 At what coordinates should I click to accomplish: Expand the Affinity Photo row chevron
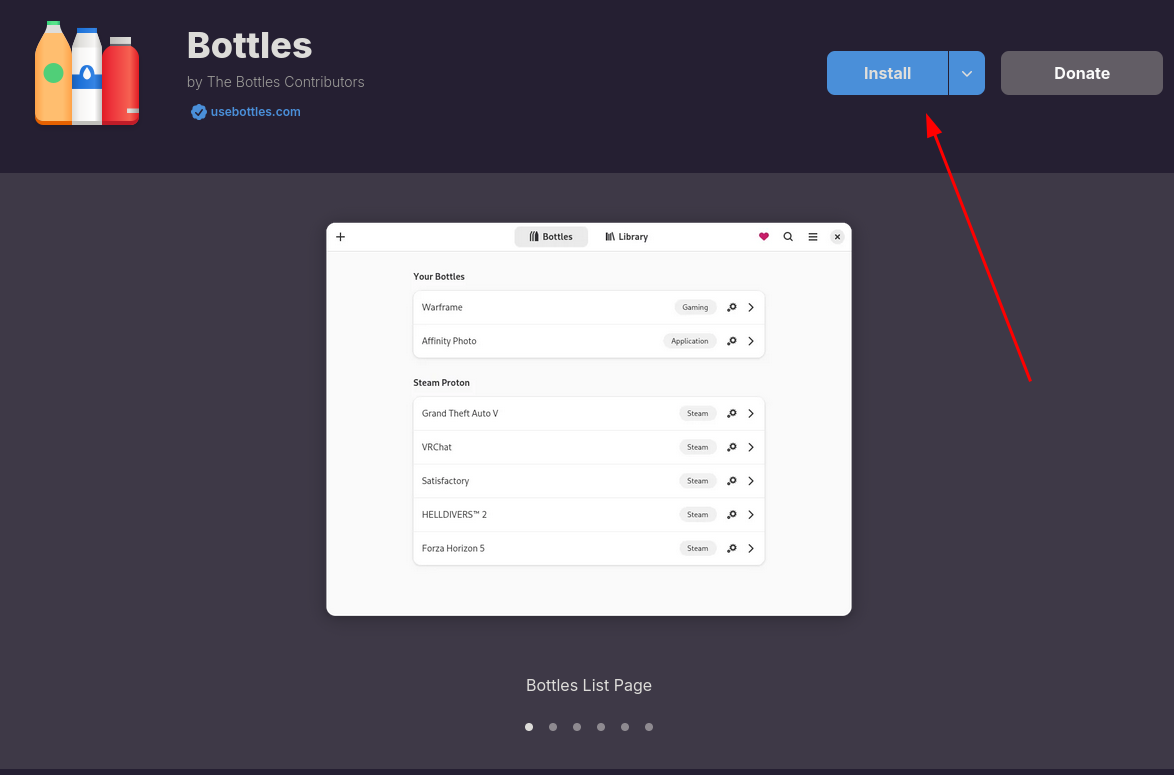click(x=751, y=341)
